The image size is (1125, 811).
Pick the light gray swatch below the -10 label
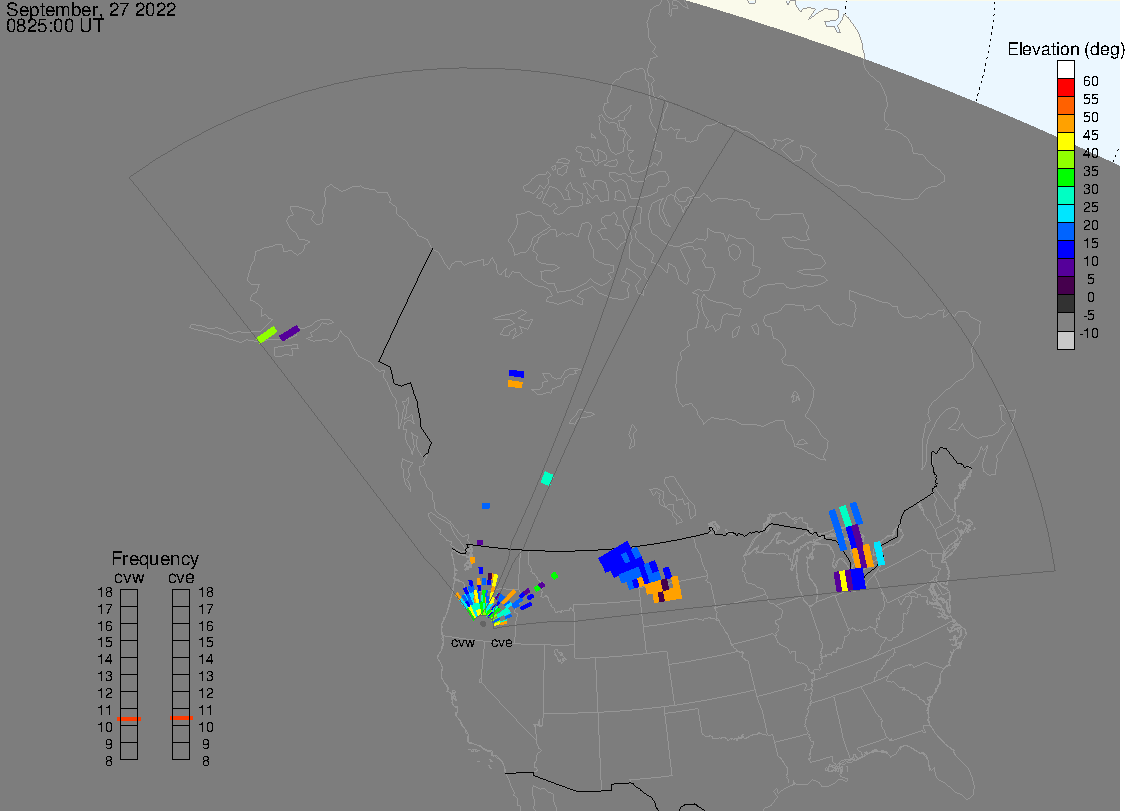[x=1065, y=340]
